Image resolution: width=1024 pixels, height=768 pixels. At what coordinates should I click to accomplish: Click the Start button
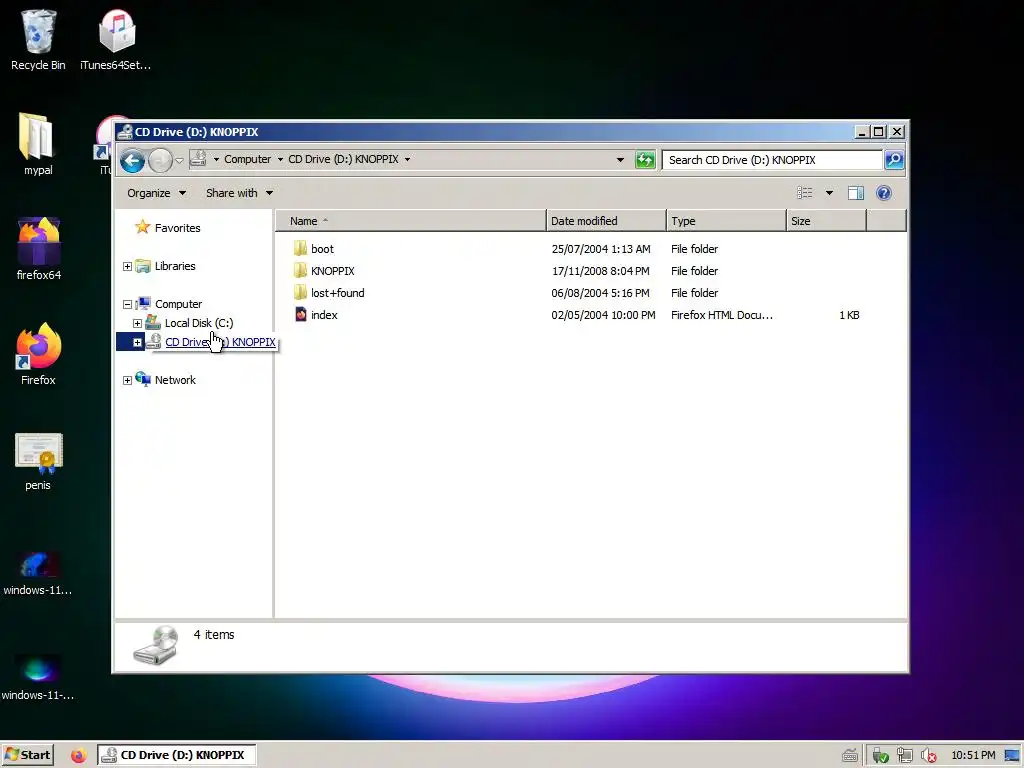point(27,755)
